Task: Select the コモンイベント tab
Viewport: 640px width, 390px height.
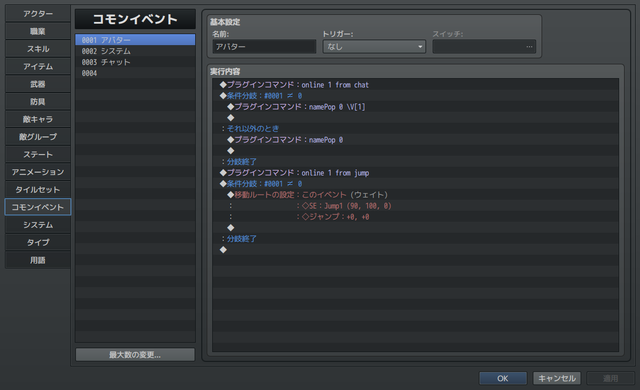Action: click(38, 207)
